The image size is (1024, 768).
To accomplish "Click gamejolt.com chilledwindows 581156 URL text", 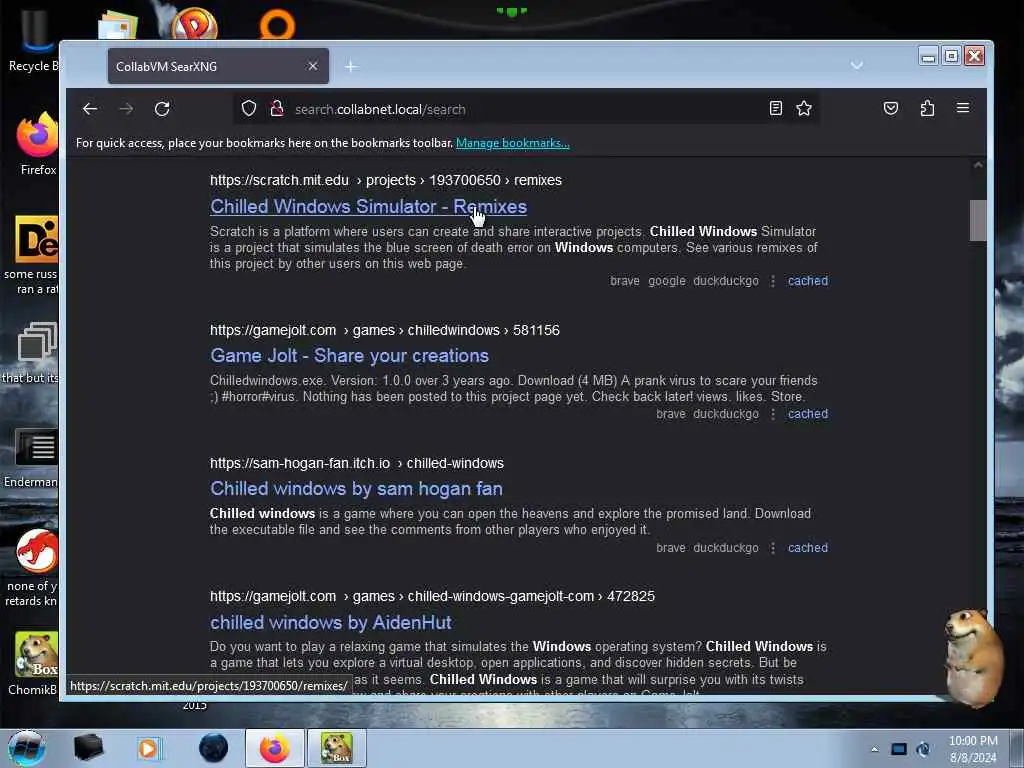I will click(385, 330).
